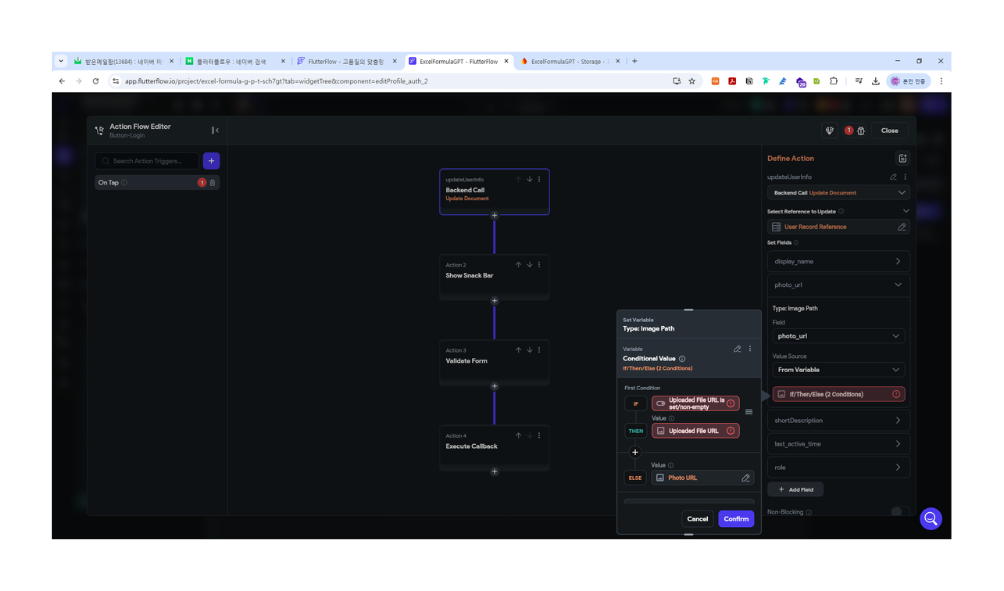Add action below Validate Form node
Viewport: 1004px width, 591px height.
[494, 386]
